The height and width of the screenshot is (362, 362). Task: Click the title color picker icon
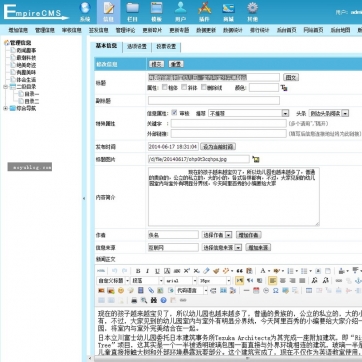click(284, 88)
